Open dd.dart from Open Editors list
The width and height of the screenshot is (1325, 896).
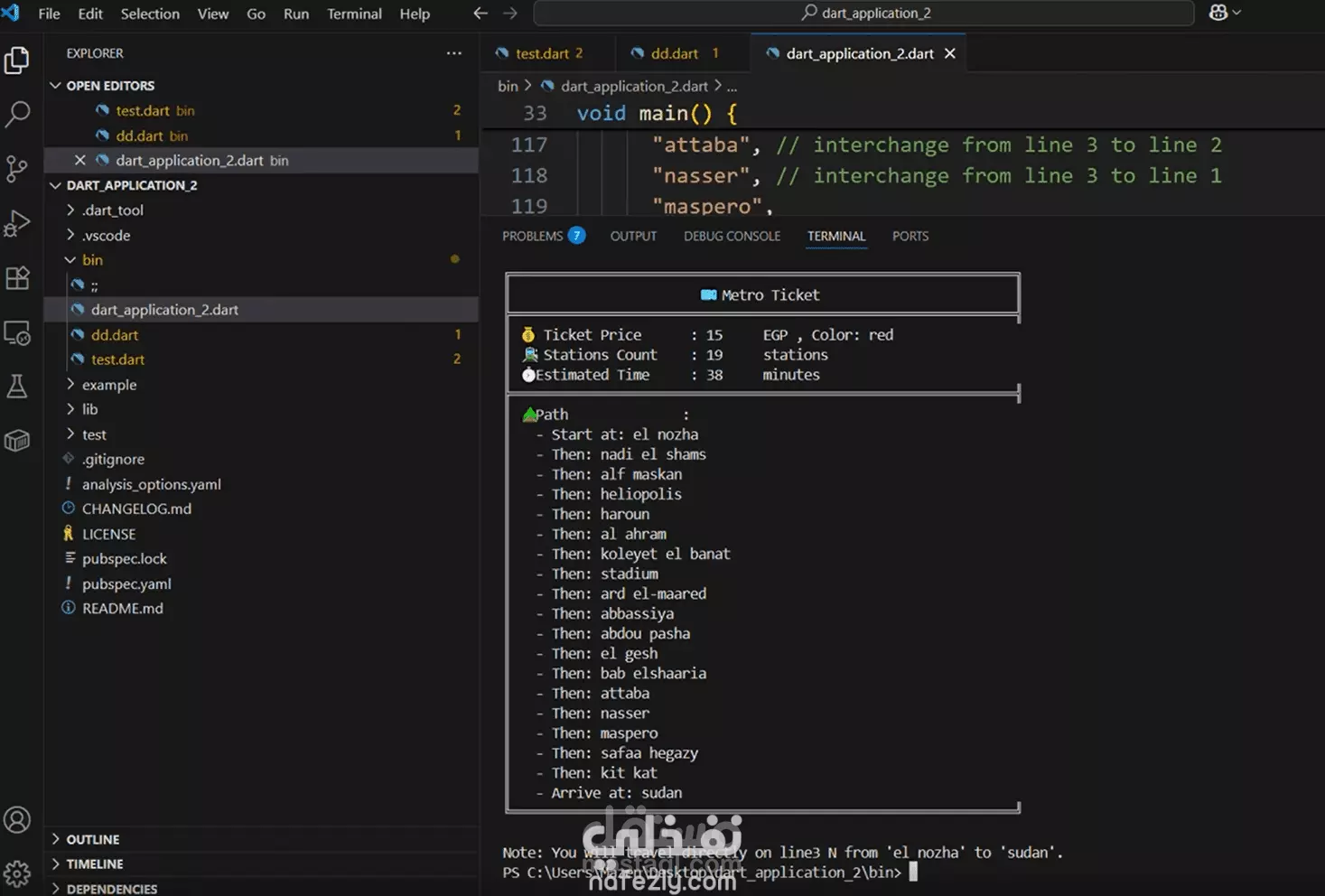click(x=261, y=135)
